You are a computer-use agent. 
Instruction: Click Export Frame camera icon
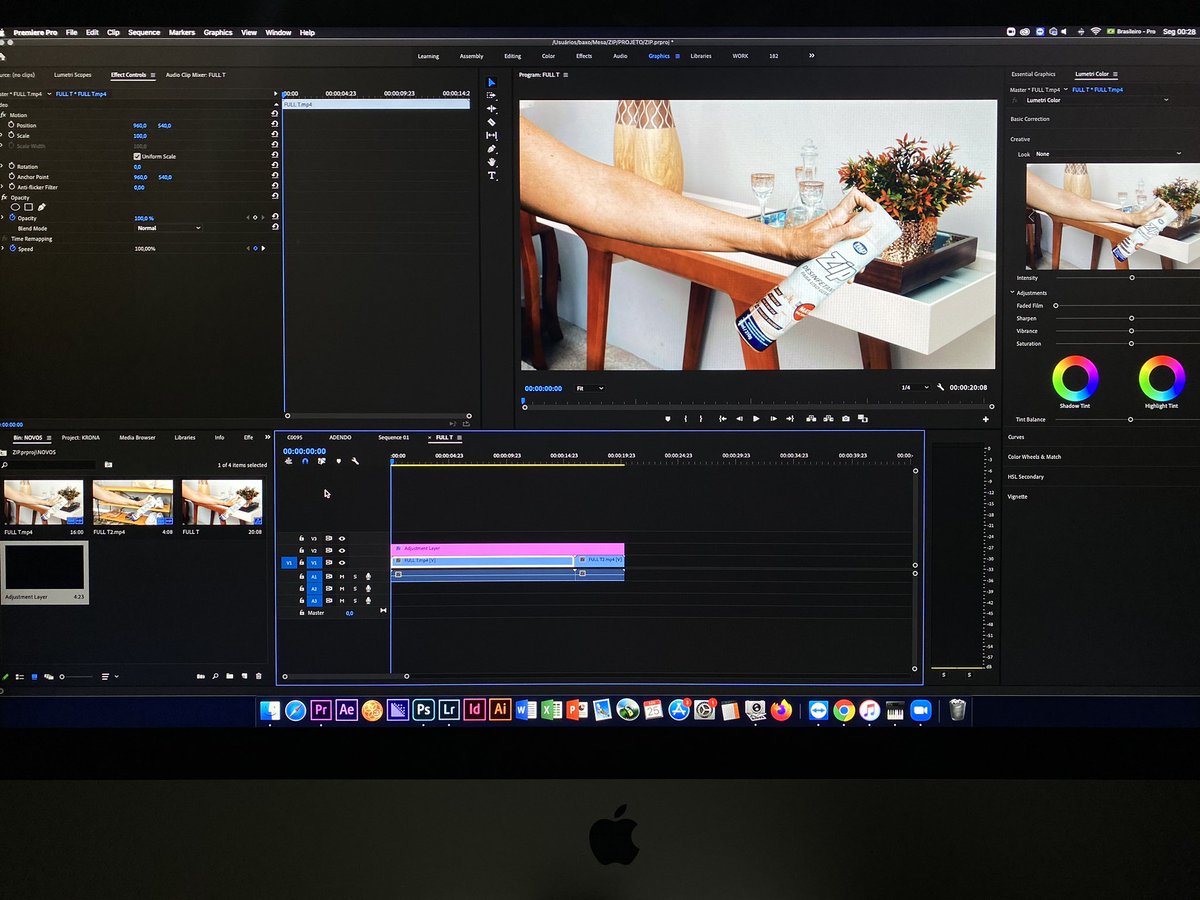coord(846,418)
